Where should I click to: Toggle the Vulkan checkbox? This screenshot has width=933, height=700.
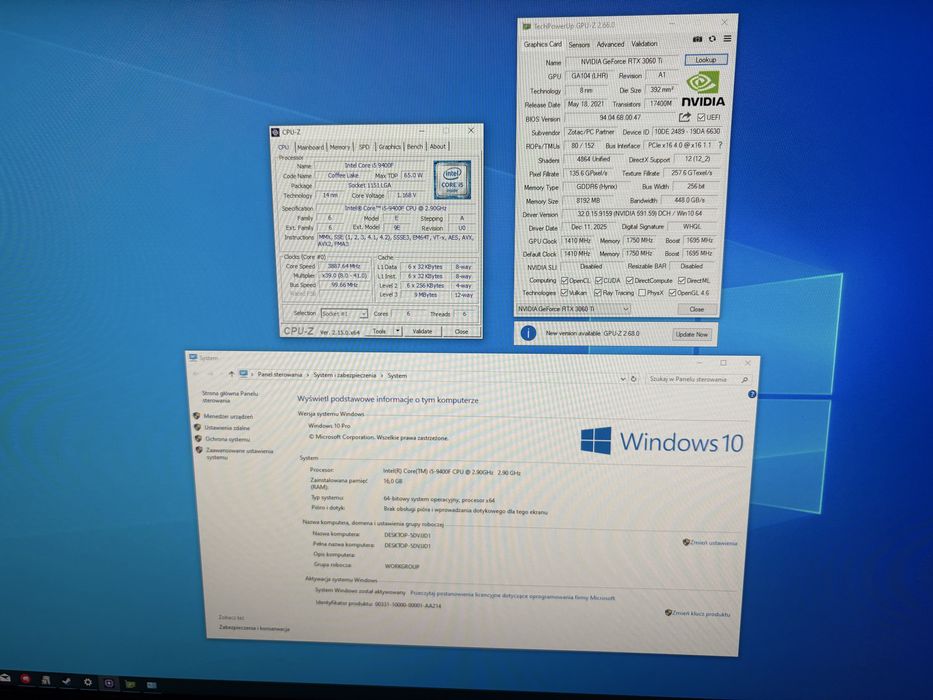coord(564,292)
